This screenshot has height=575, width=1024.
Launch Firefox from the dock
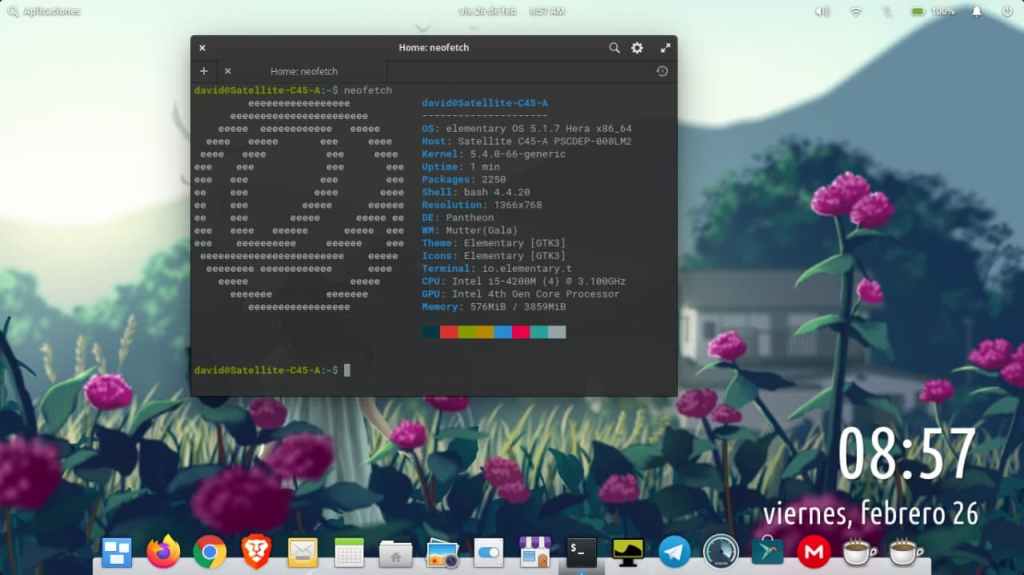click(163, 552)
